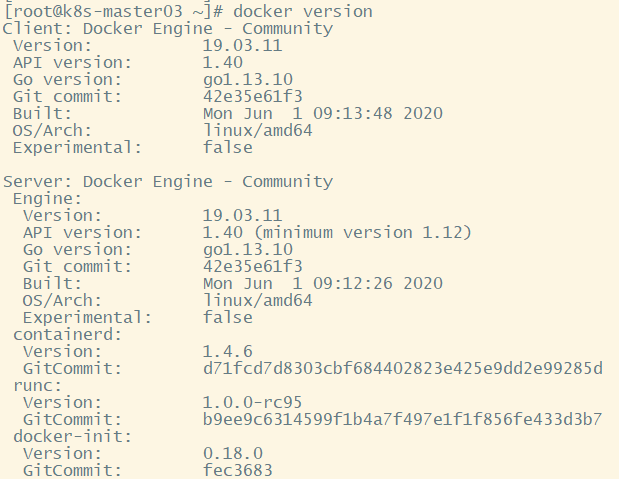Screen dimensions: 619x479
Task: Click the root@k8s-master03 shell prompt
Action: point(113,11)
